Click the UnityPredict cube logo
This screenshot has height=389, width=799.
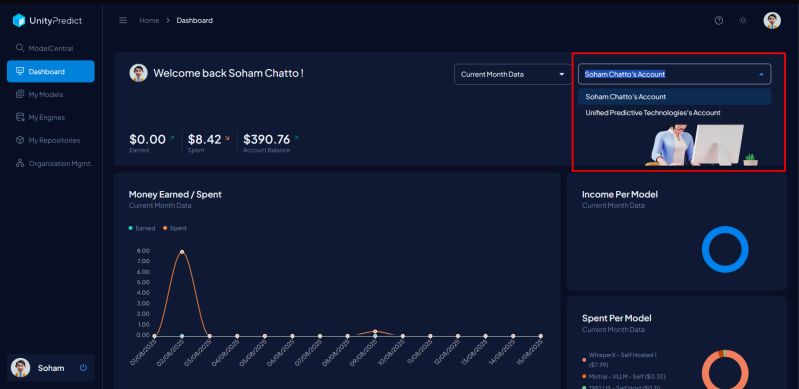point(19,20)
